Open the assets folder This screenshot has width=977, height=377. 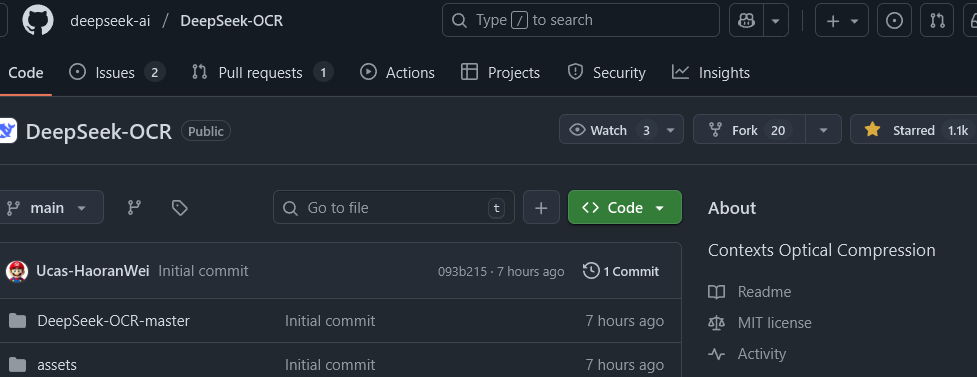point(57,365)
